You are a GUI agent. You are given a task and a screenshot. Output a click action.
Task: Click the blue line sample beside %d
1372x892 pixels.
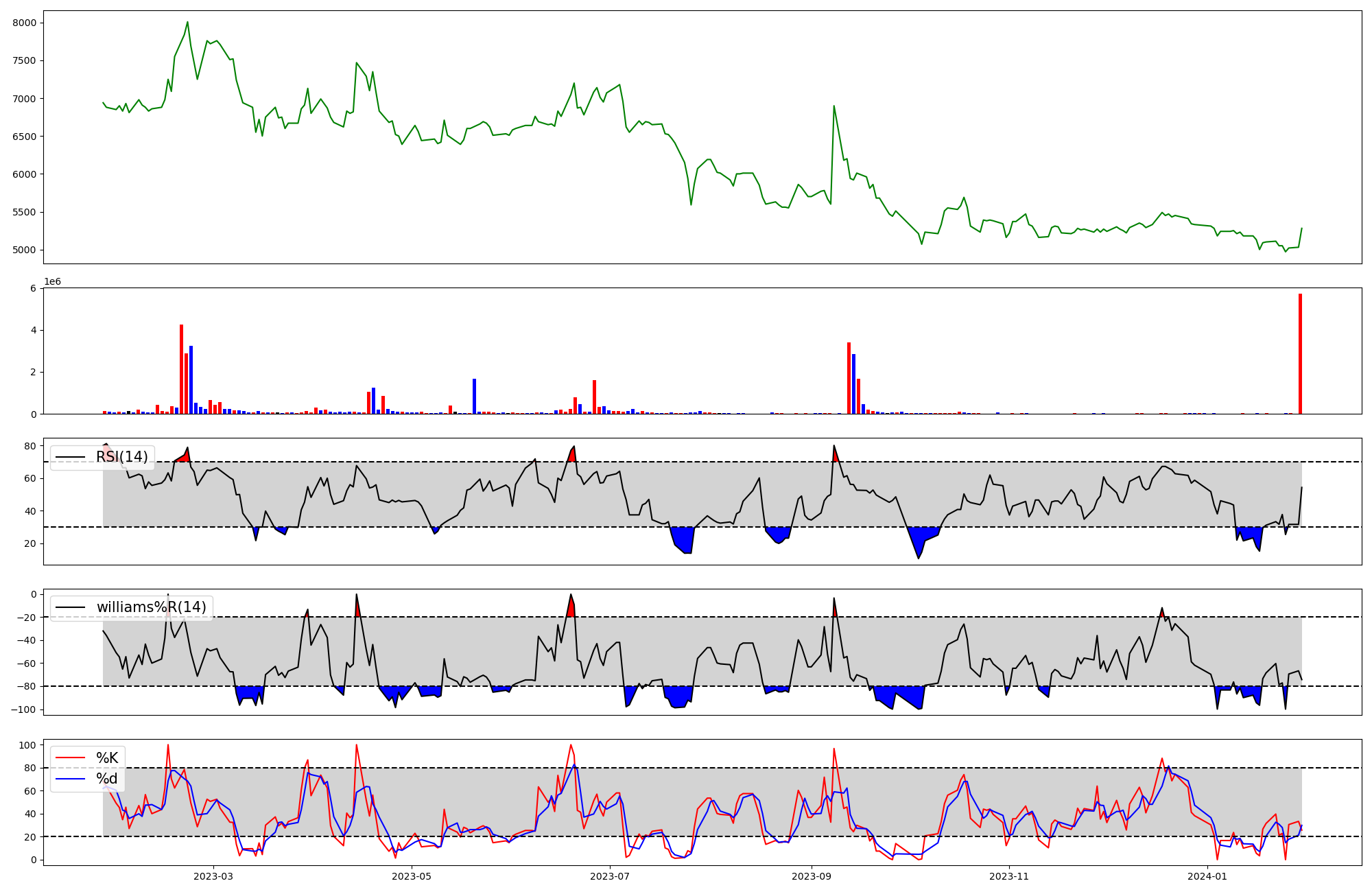tap(70, 779)
